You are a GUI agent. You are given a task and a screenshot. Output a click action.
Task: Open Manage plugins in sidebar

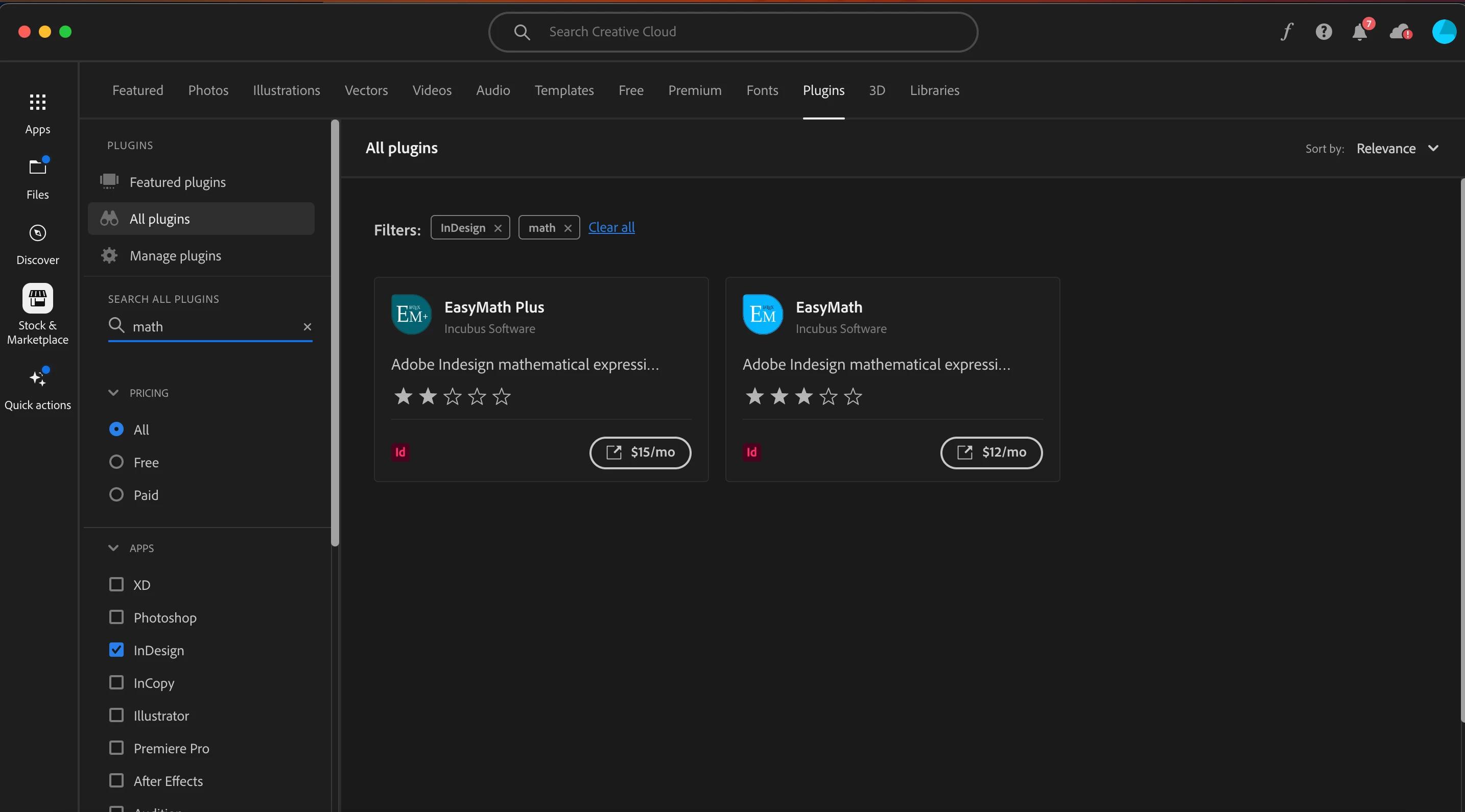(175, 256)
